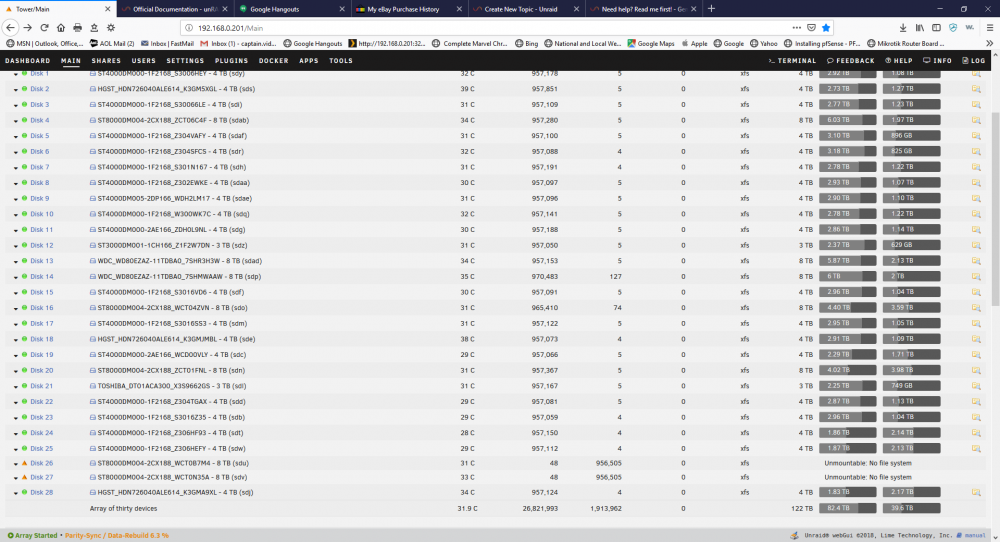1000x542 pixels.
Task: Click the 'Array of thirty devices' text
Action: 123,509
